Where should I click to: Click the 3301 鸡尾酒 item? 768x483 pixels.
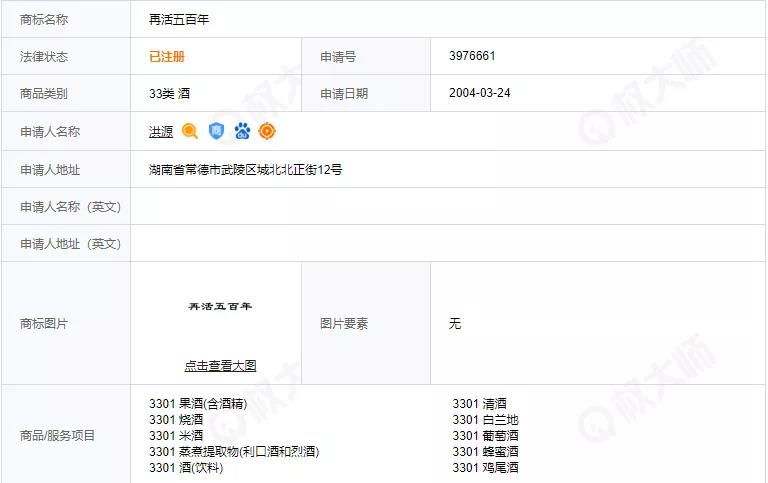pos(485,467)
